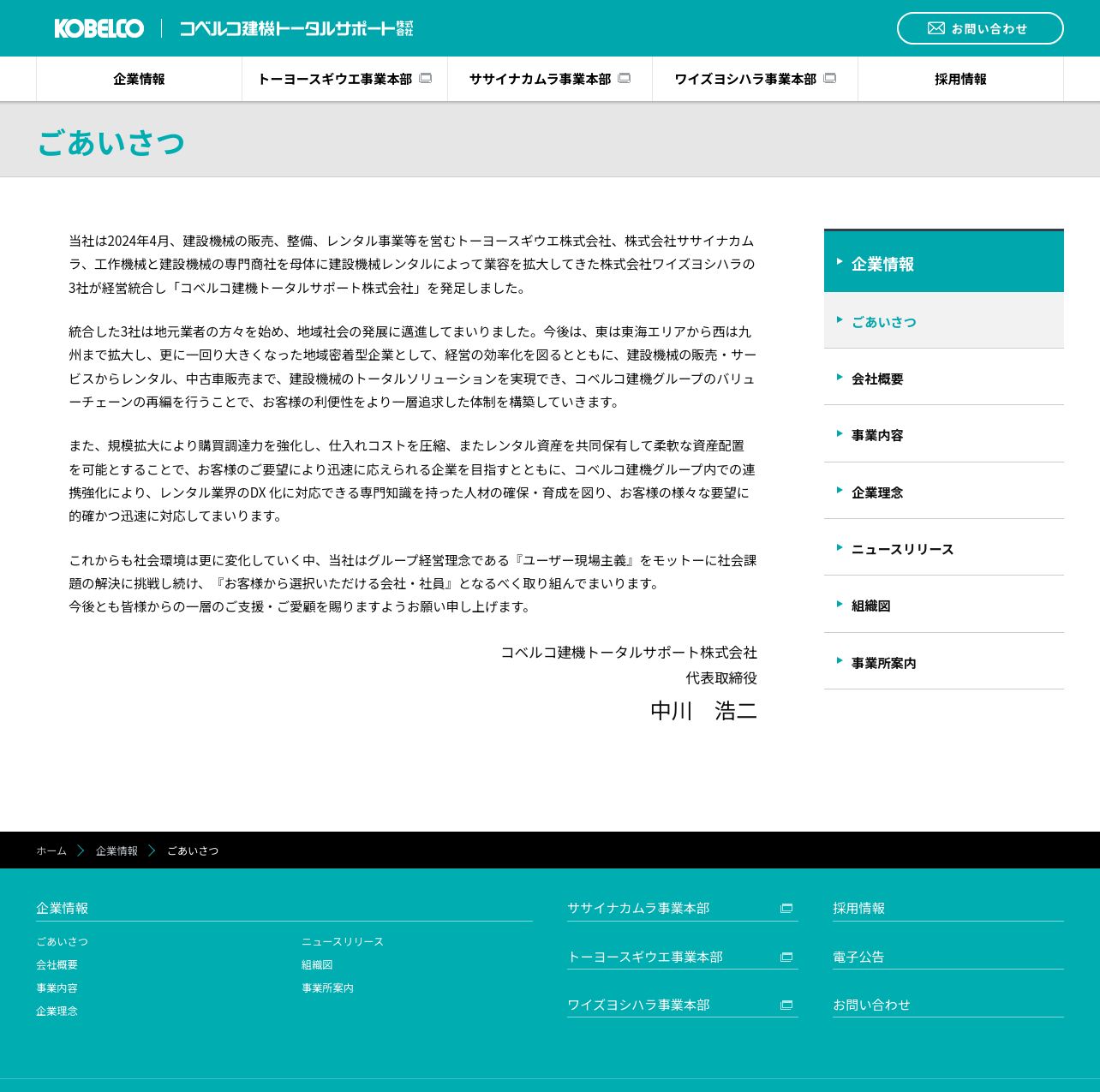Viewport: 1100px width, 1092px height.
Task: Go to 企業理念 in the sidebar
Action: 944,491
